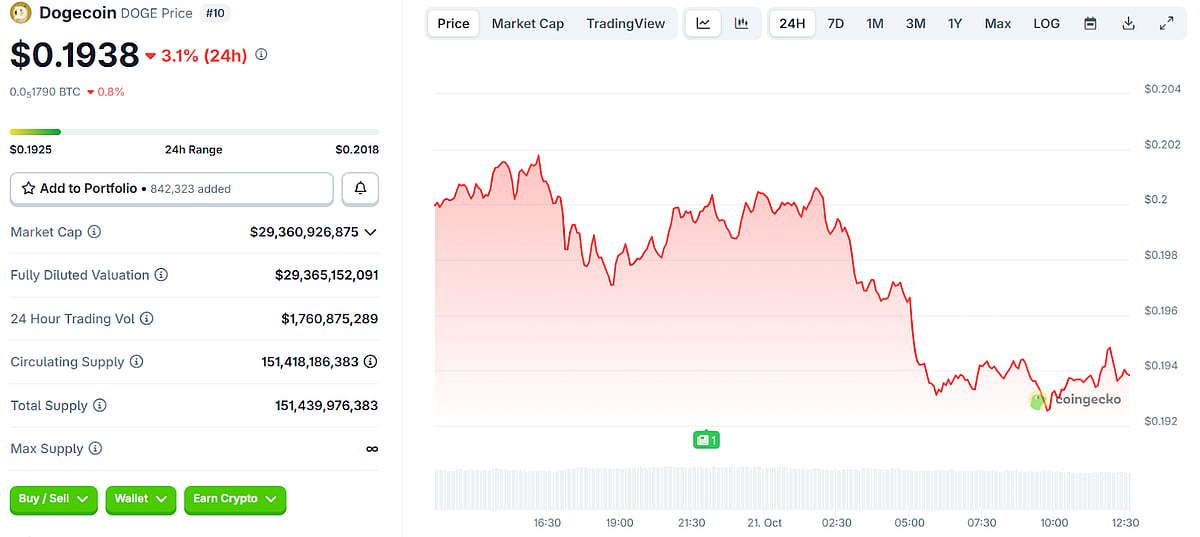Click info icon next to Circulating Supply label
The height and width of the screenshot is (537, 1200).
pos(137,362)
